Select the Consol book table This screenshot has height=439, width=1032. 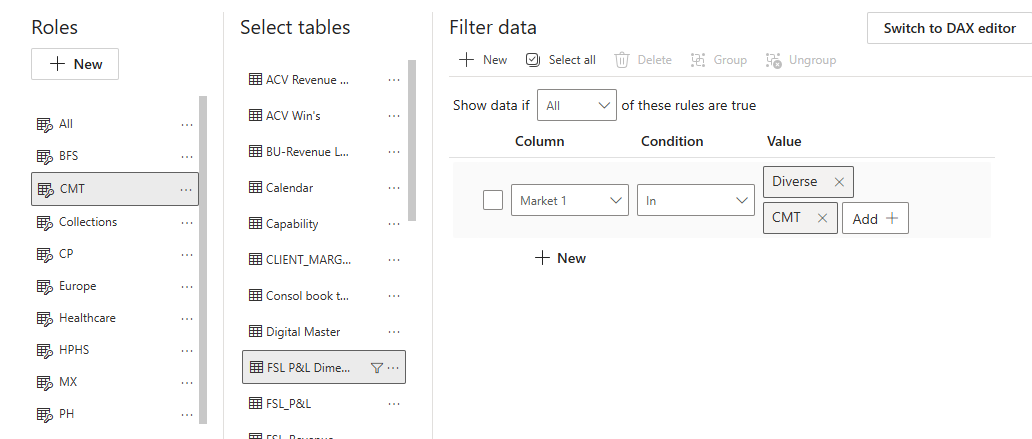coord(324,296)
